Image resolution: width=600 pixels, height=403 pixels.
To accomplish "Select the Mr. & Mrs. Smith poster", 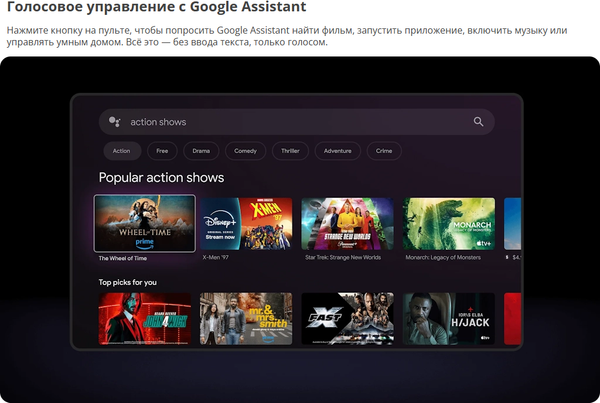I will 246,318.
